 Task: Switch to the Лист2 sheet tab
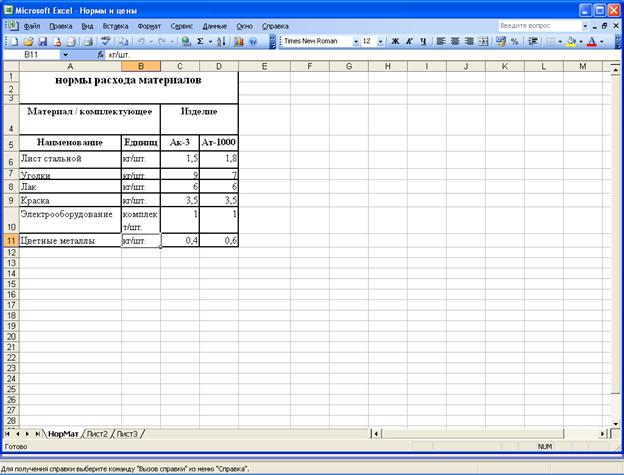97,434
